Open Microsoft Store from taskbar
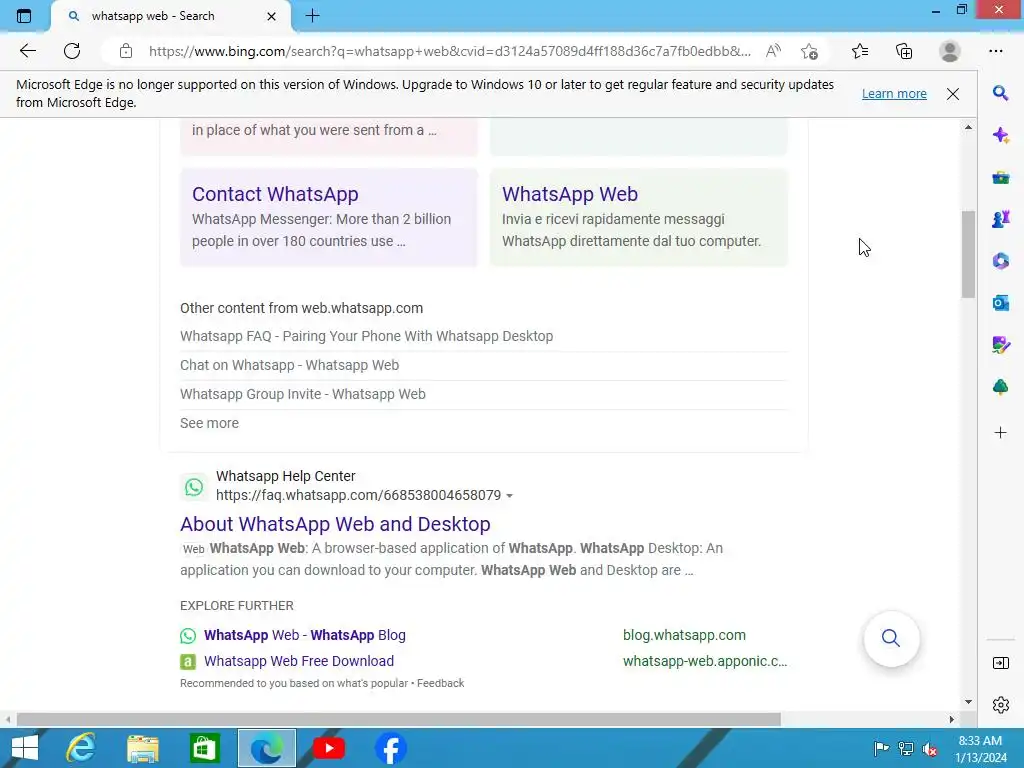The height and width of the screenshot is (768, 1024). (204, 748)
